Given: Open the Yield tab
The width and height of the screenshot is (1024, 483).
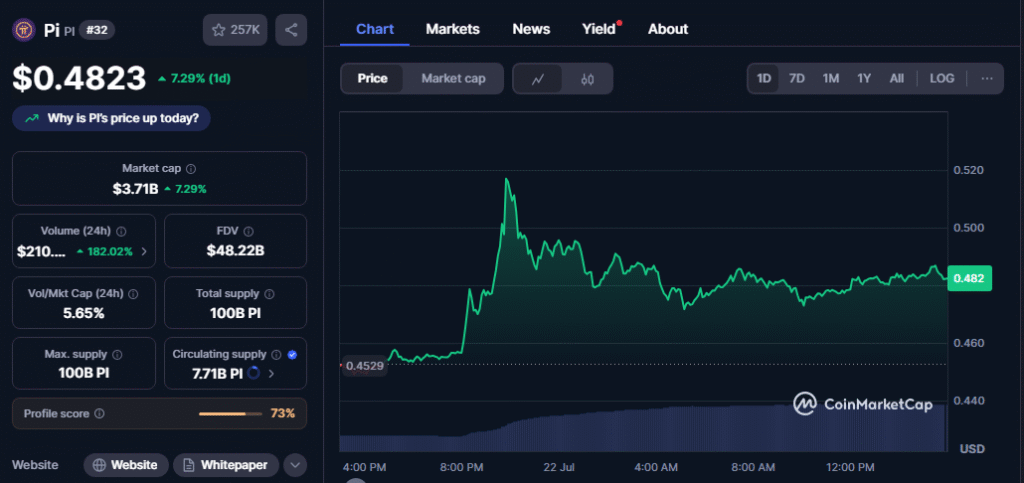Looking at the screenshot, I should (599, 29).
